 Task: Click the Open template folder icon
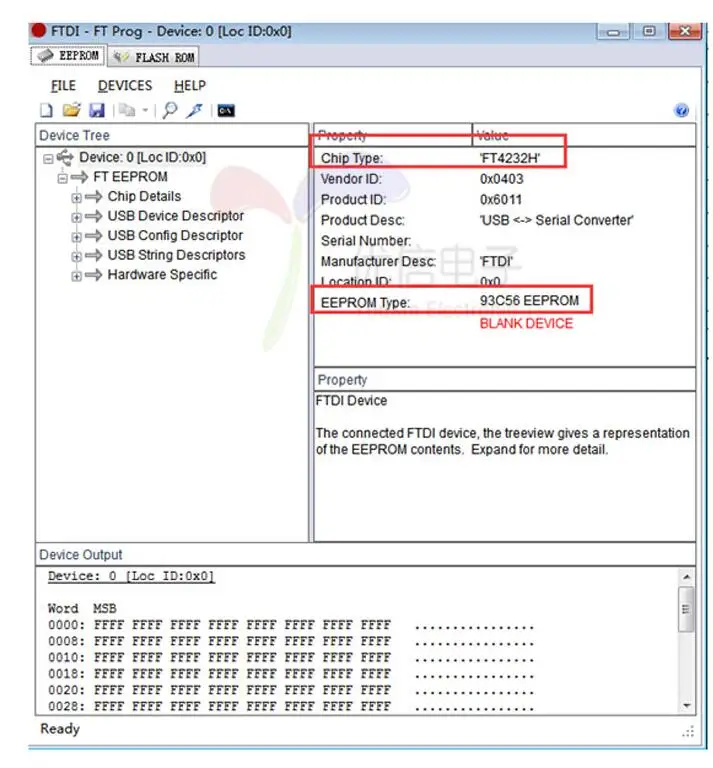pyautogui.click(x=71, y=110)
